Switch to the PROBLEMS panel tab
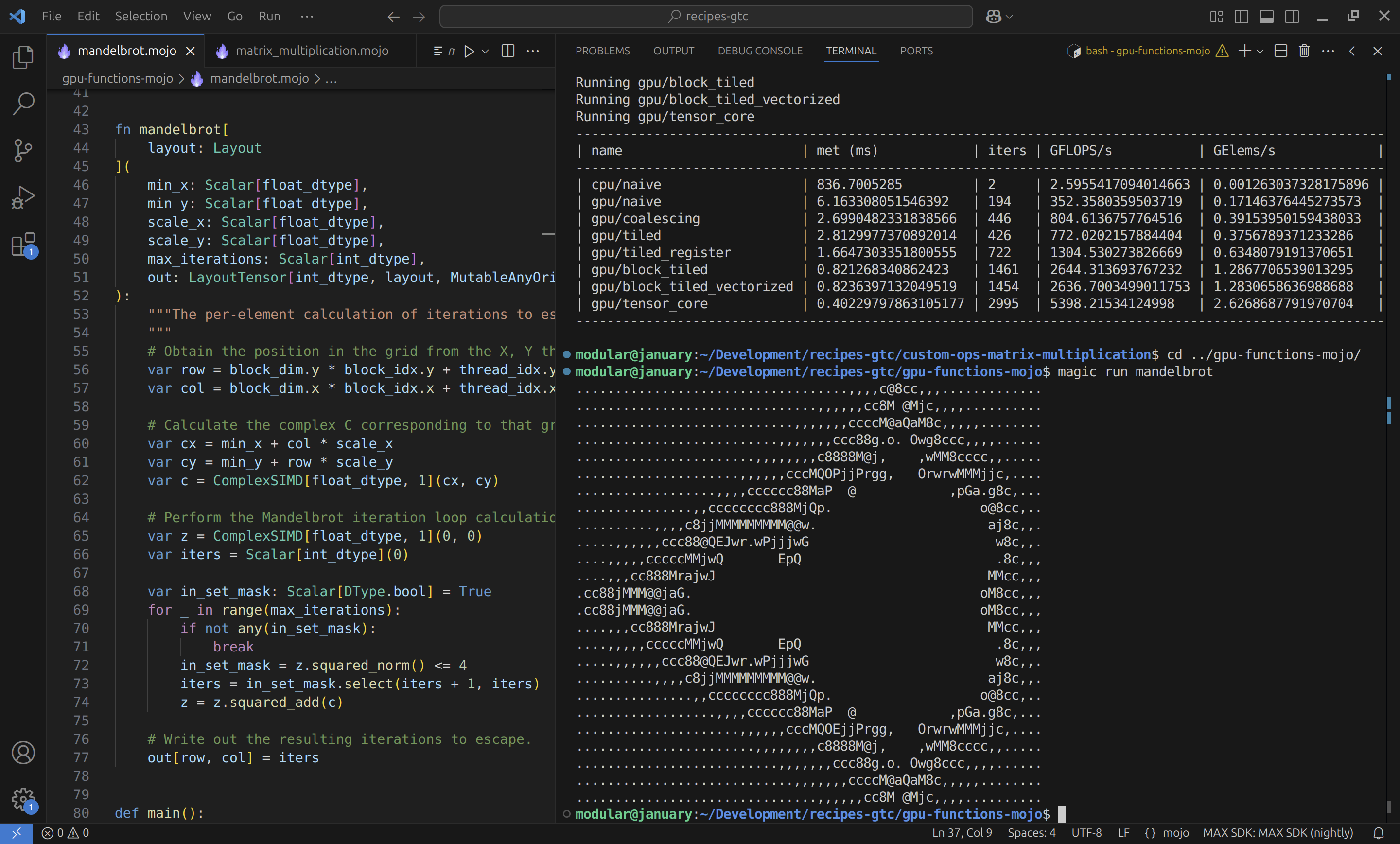This screenshot has height=844, width=1400. 602,51
